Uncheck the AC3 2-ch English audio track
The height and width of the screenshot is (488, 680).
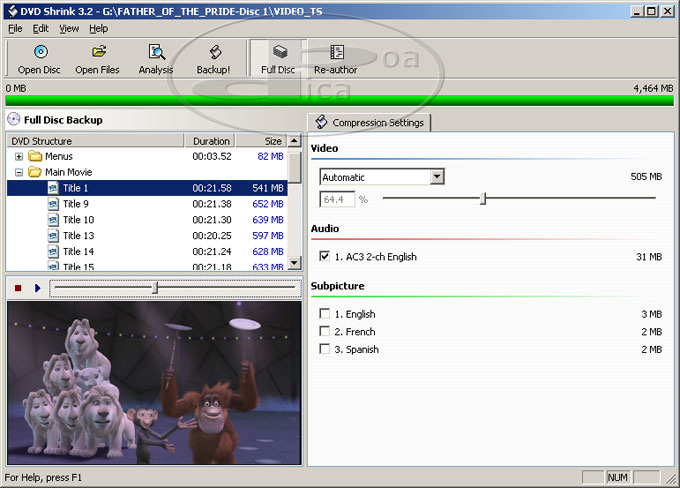pyautogui.click(x=324, y=257)
